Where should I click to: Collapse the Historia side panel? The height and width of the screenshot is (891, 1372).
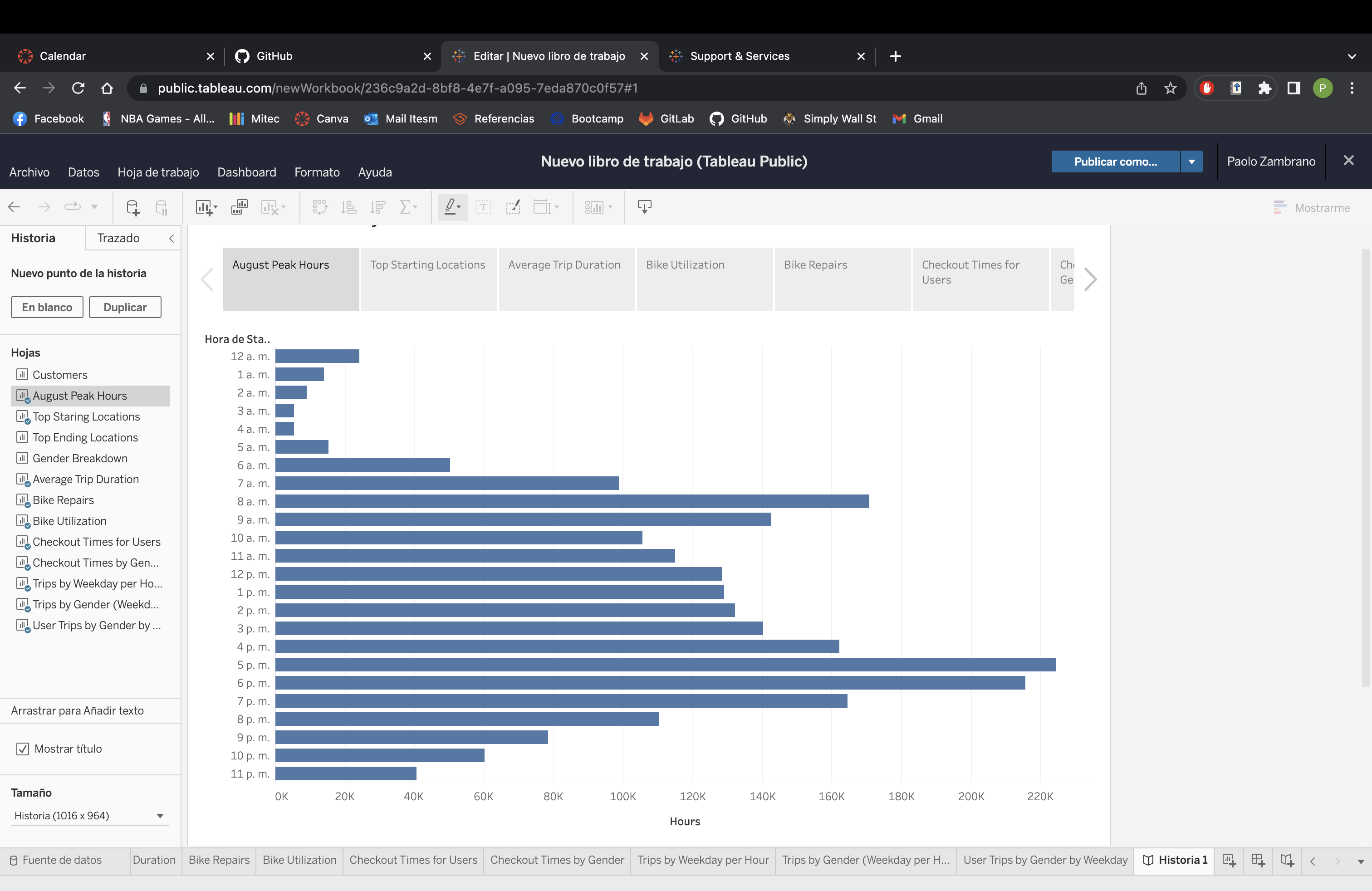(x=171, y=239)
